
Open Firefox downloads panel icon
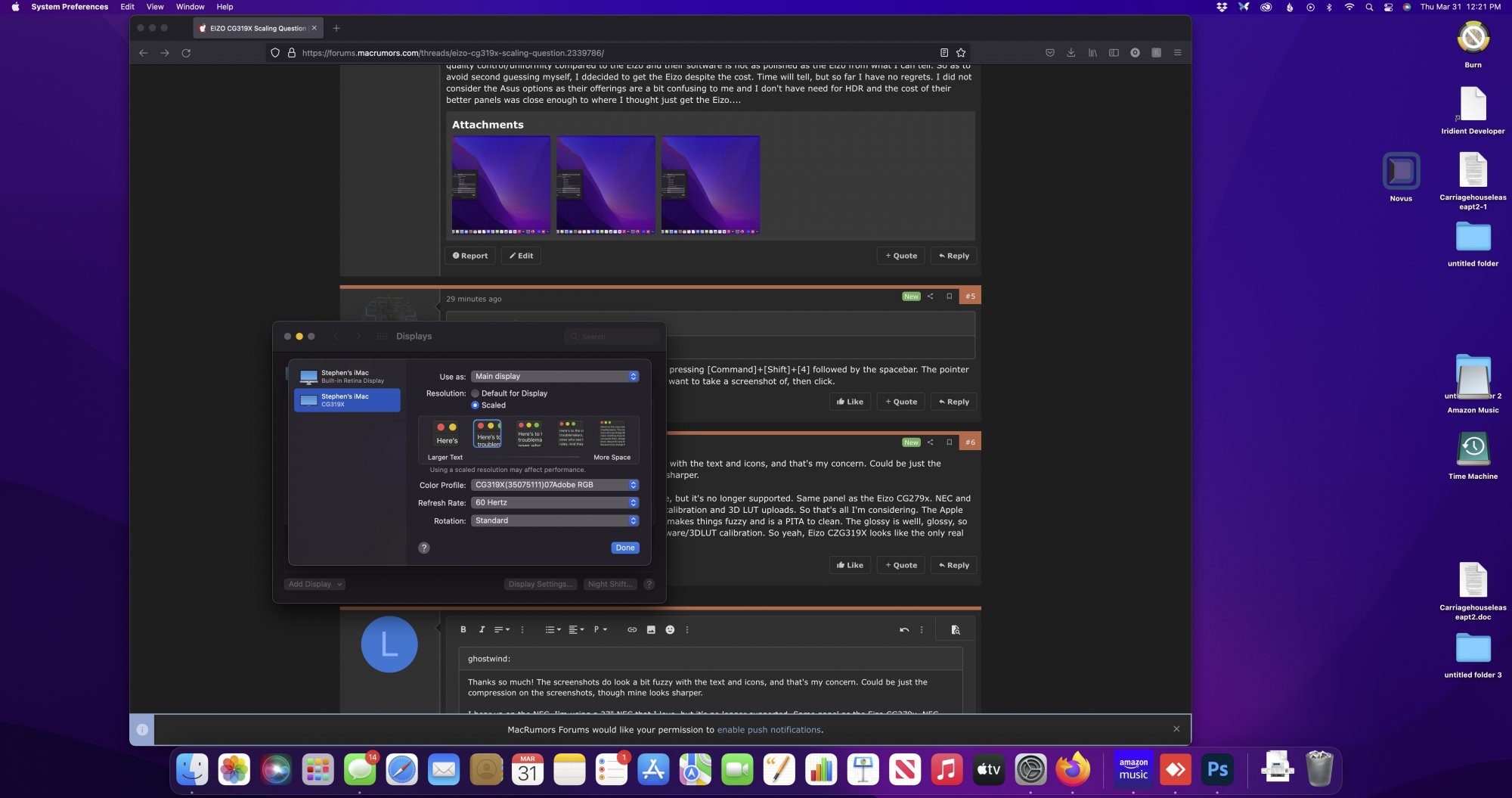tap(1071, 53)
